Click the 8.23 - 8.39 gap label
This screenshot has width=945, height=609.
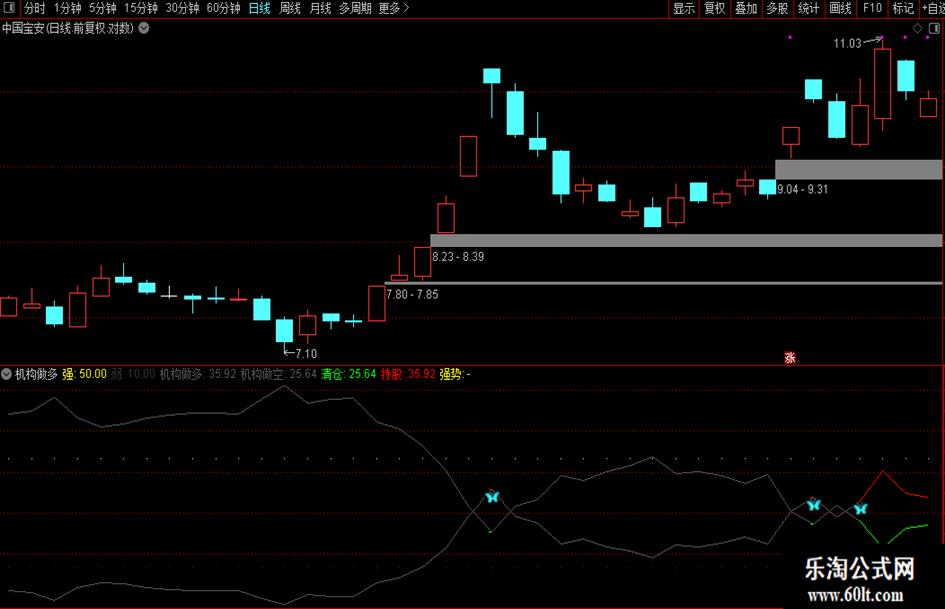[458, 257]
